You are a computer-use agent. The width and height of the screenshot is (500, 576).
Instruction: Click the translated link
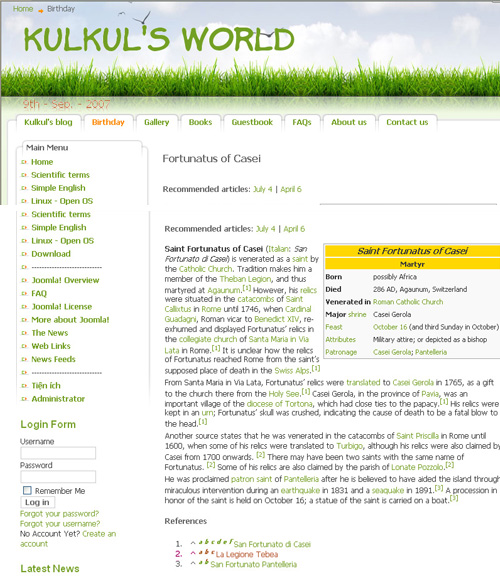tap(363, 382)
